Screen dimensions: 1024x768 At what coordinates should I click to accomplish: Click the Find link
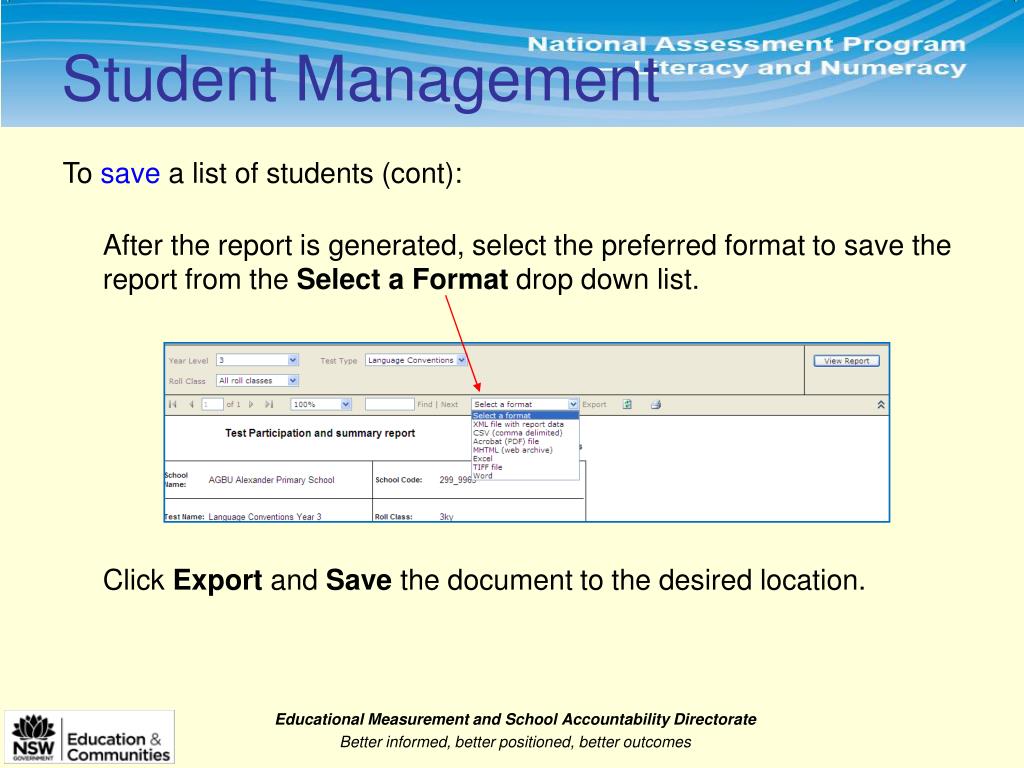424,404
